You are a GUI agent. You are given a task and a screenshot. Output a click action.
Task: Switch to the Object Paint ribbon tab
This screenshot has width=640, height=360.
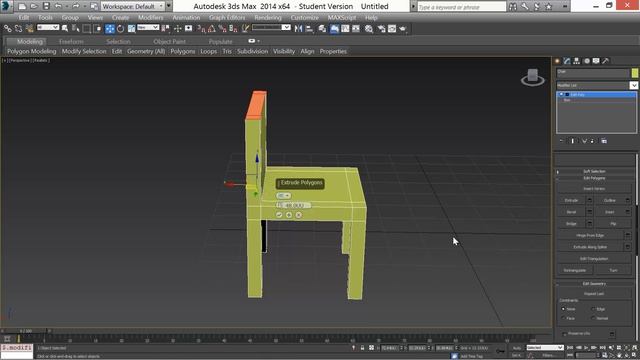[169, 42]
